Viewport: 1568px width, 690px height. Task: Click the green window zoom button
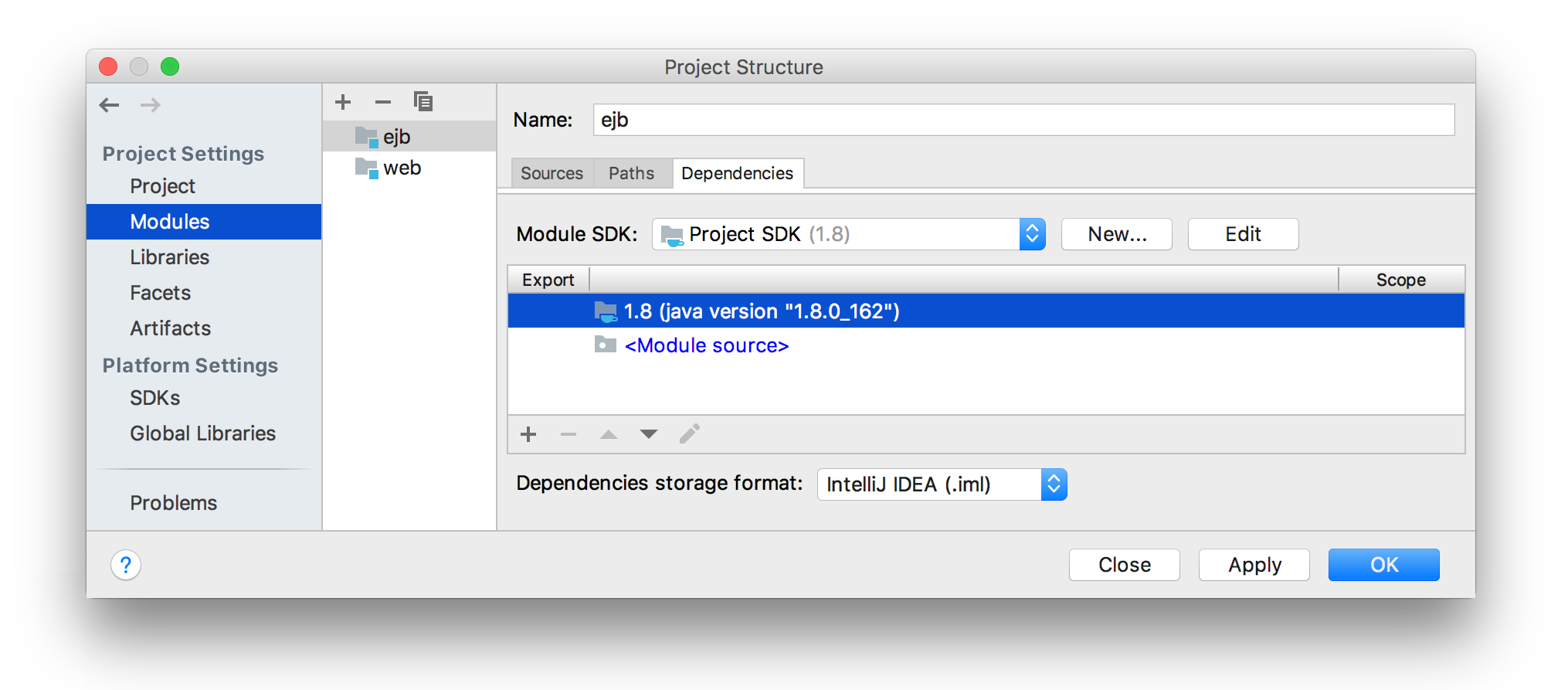(170, 66)
